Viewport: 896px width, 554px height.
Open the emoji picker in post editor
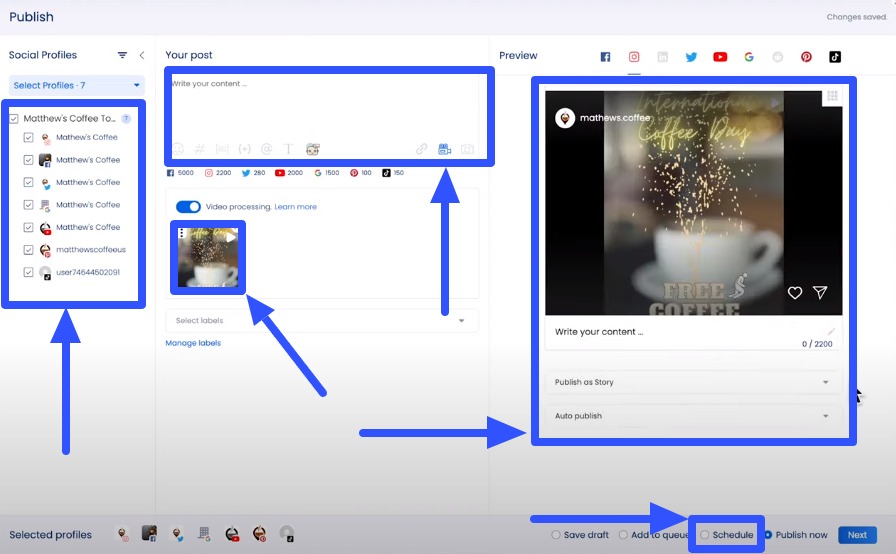[177, 149]
